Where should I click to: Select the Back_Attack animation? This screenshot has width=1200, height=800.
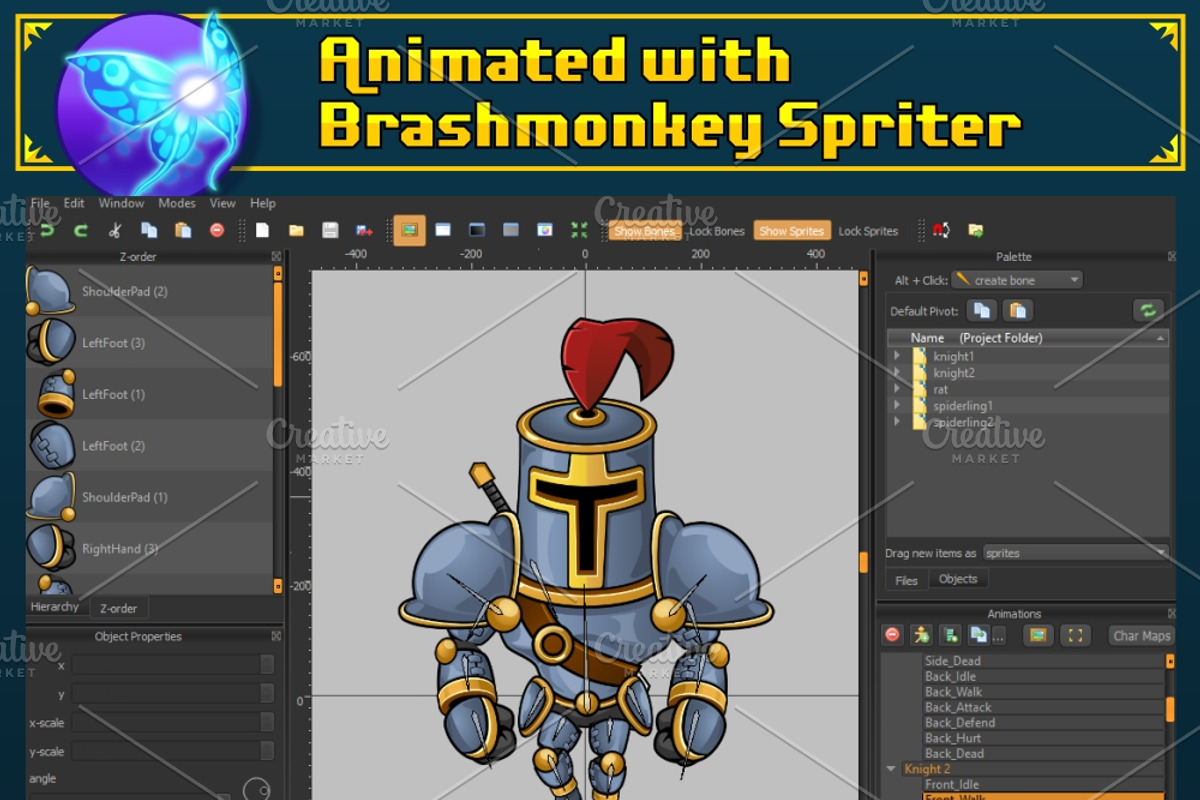(1043, 707)
